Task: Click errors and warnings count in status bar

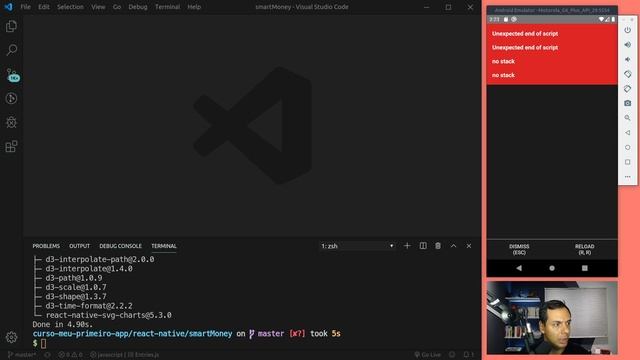Action: point(70,355)
